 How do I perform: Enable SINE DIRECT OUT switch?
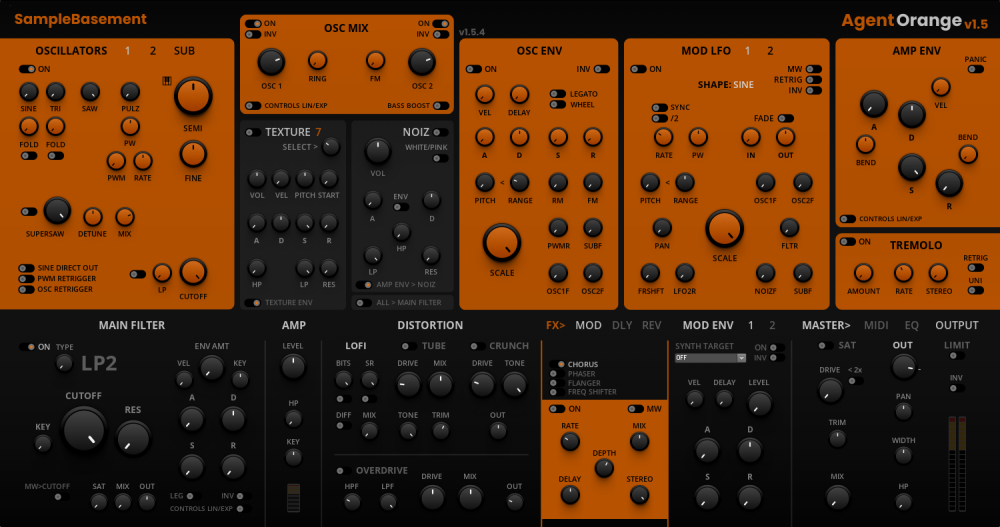click(26, 268)
